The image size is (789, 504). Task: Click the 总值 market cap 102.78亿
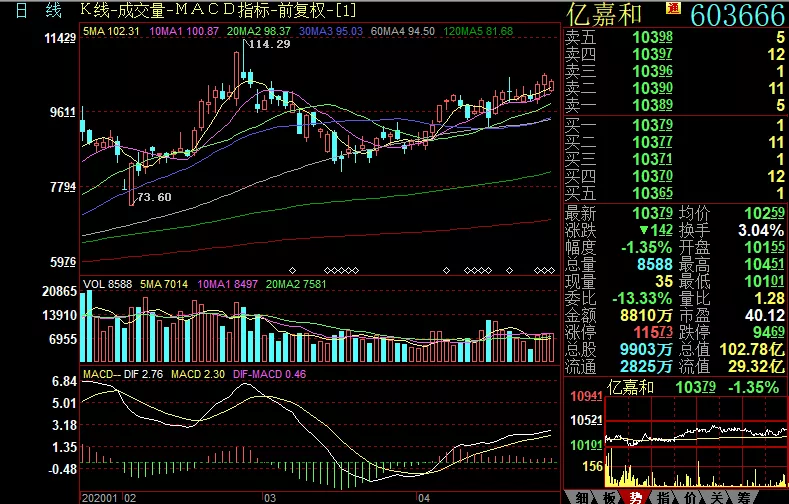(x=752, y=349)
